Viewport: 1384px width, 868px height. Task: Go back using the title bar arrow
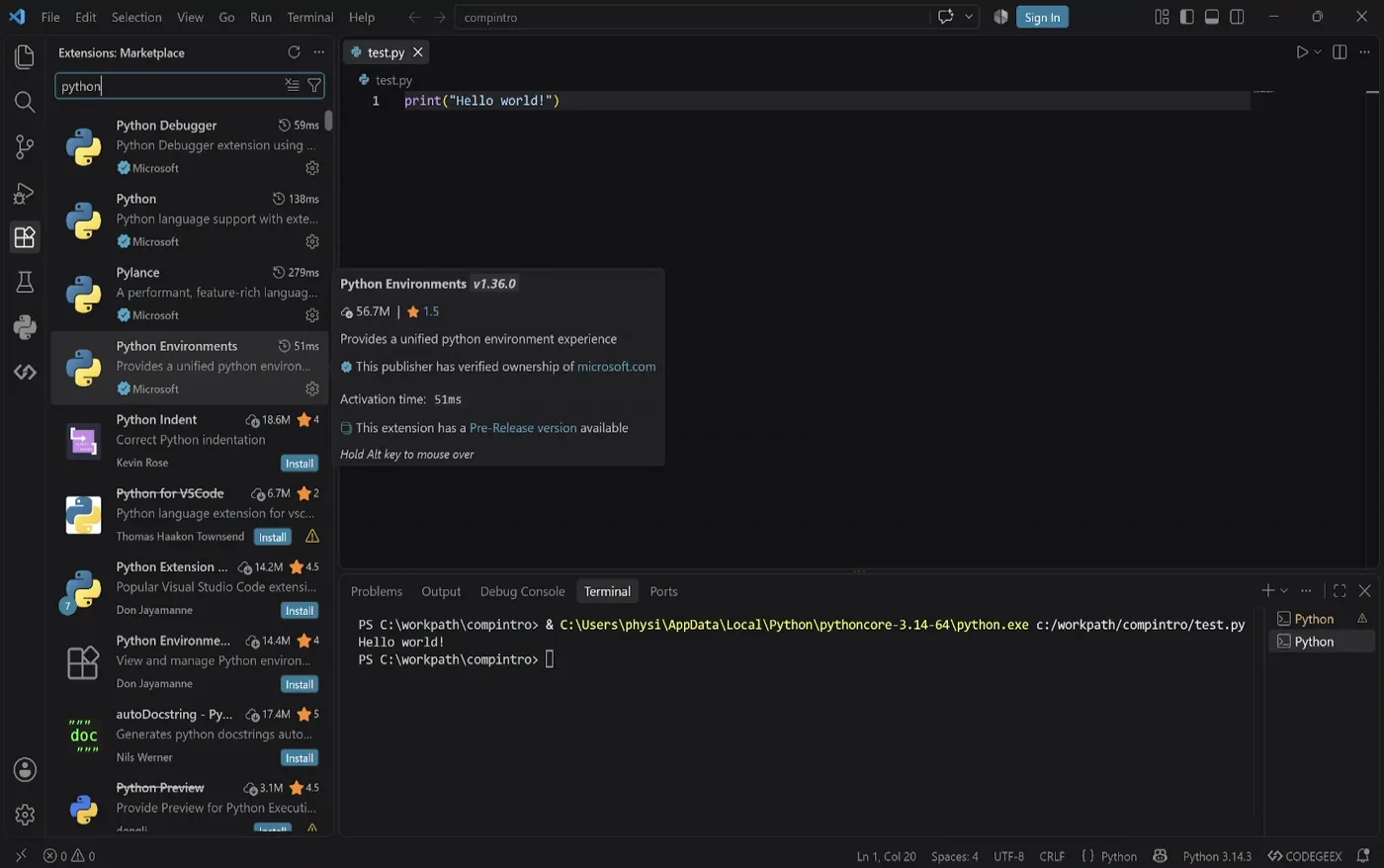tap(414, 17)
